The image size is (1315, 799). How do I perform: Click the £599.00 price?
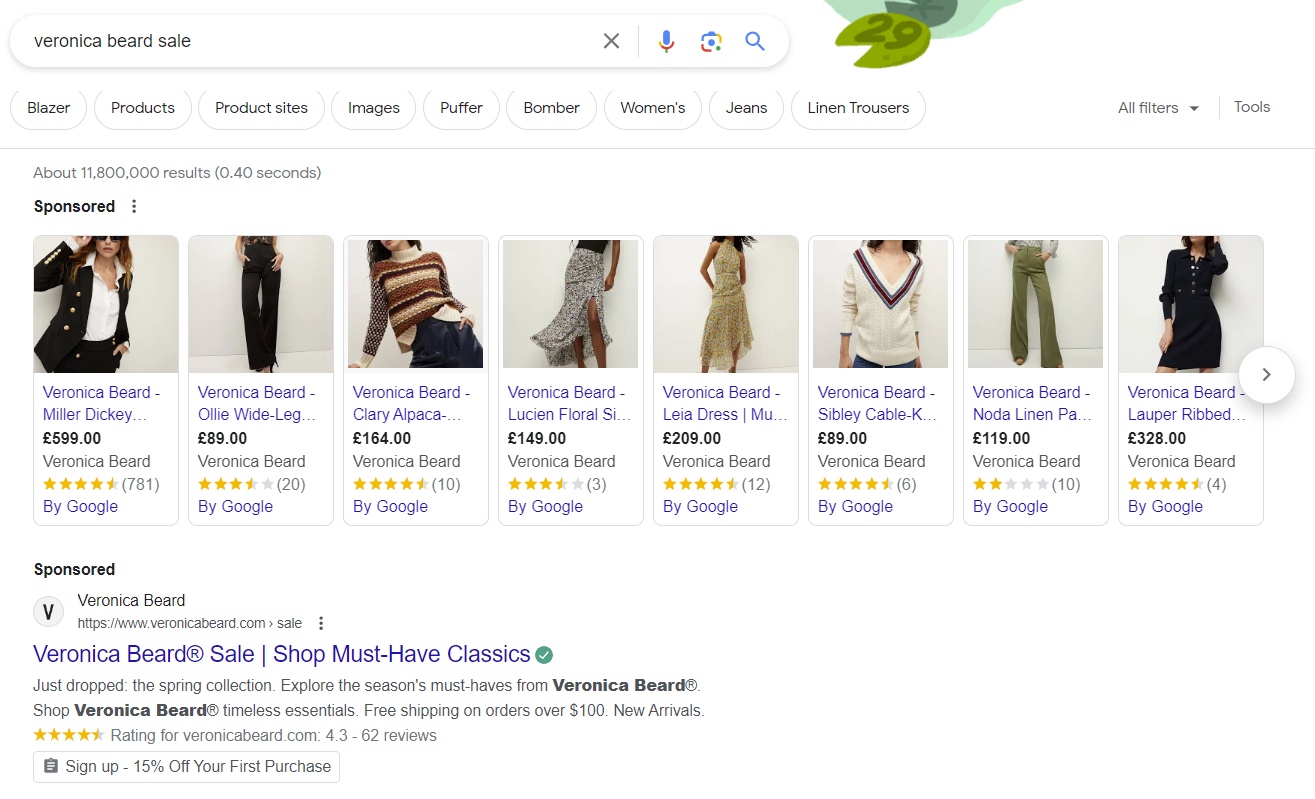click(72, 438)
